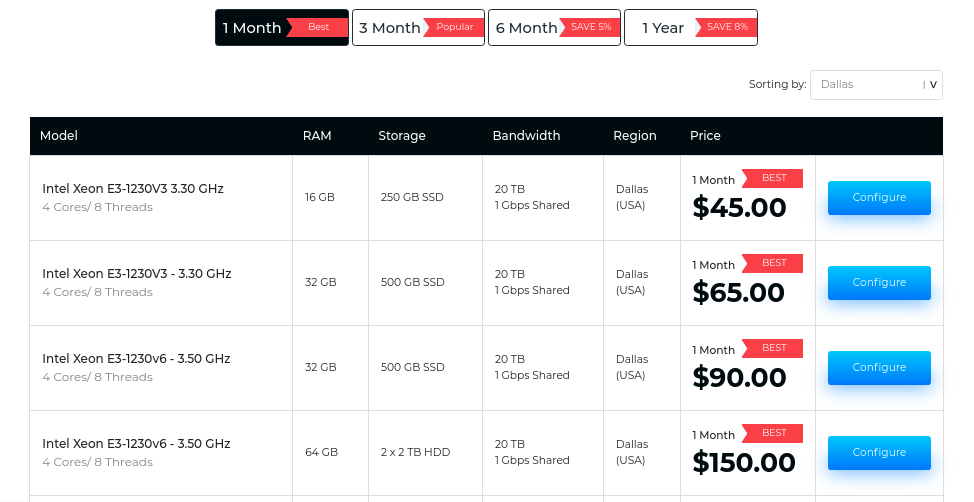Open the 1 Year billing tab
The height and width of the screenshot is (502, 974).
(x=691, y=27)
